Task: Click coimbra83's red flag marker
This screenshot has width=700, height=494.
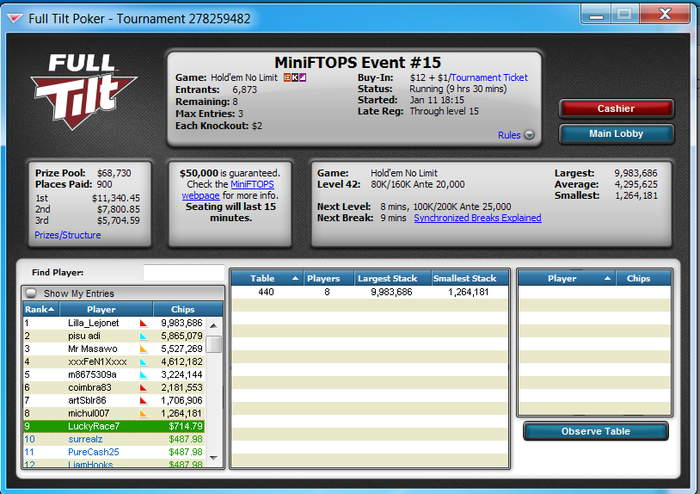Action: 143,388
